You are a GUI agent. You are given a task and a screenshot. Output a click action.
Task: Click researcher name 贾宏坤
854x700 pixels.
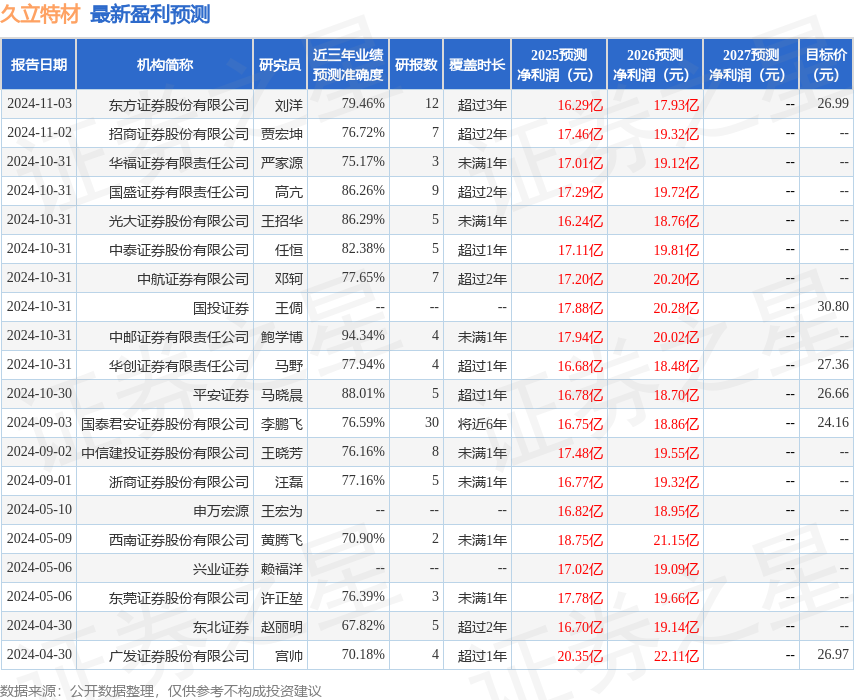point(282,133)
